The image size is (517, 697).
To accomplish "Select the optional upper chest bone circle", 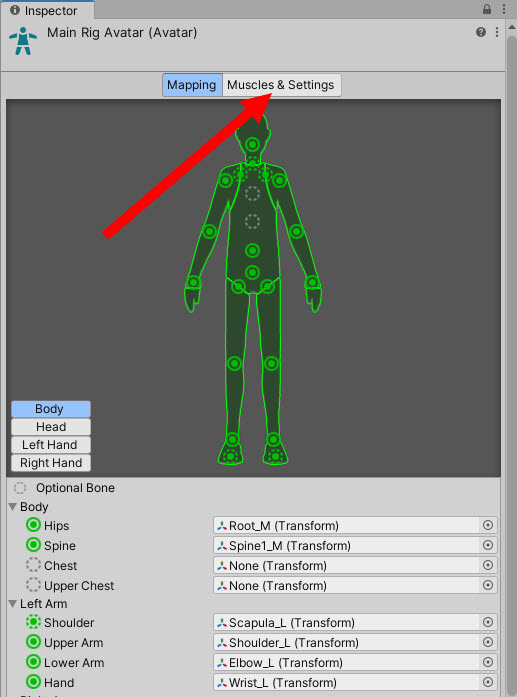I will (x=252, y=193).
